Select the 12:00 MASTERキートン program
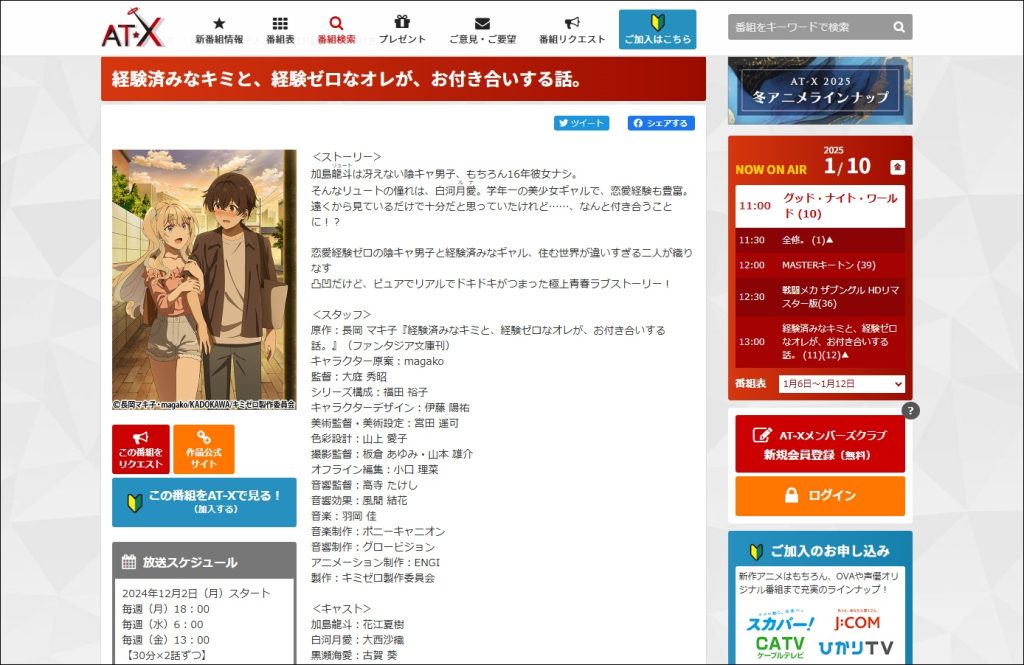This screenshot has height=665, width=1024. pyautogui.click(x=820, y=265)
